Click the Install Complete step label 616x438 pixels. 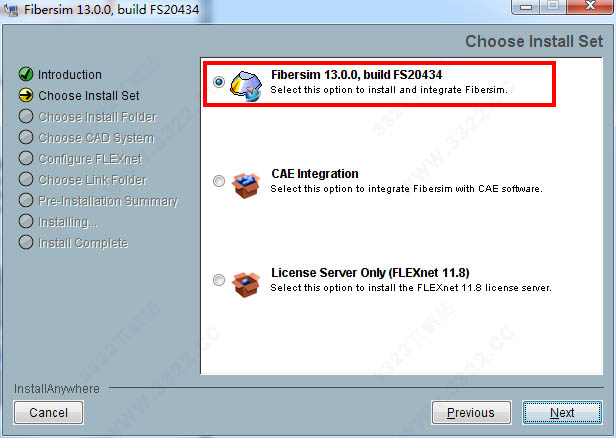[x=83, y=243]
